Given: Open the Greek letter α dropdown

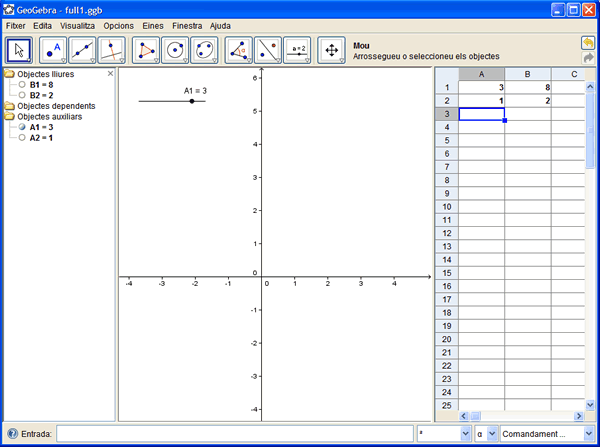Looking at the screenshot, I should pos(486,434).
